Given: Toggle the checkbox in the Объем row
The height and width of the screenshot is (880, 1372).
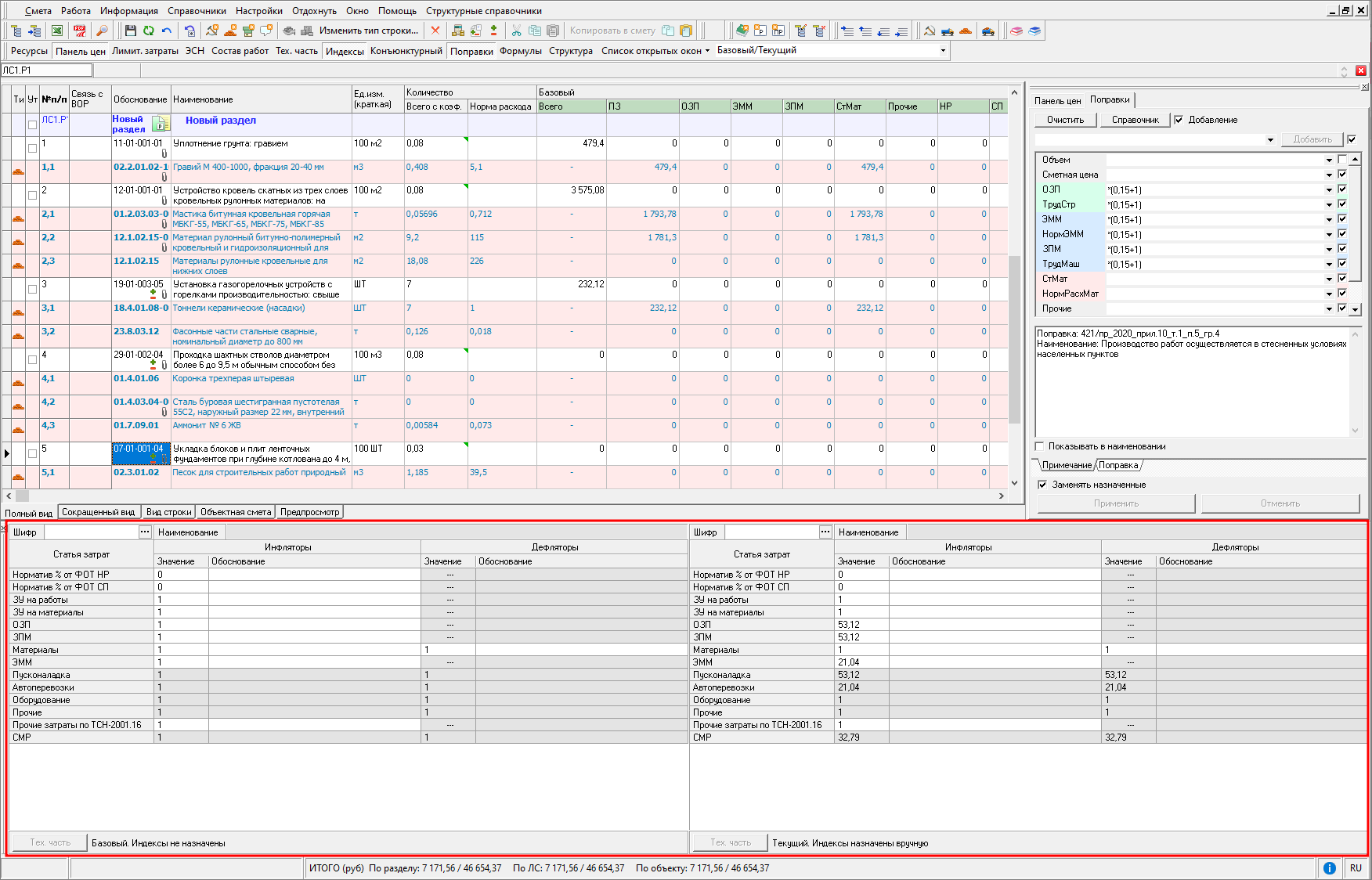Looking at the screenshot, I should 1342,160.
